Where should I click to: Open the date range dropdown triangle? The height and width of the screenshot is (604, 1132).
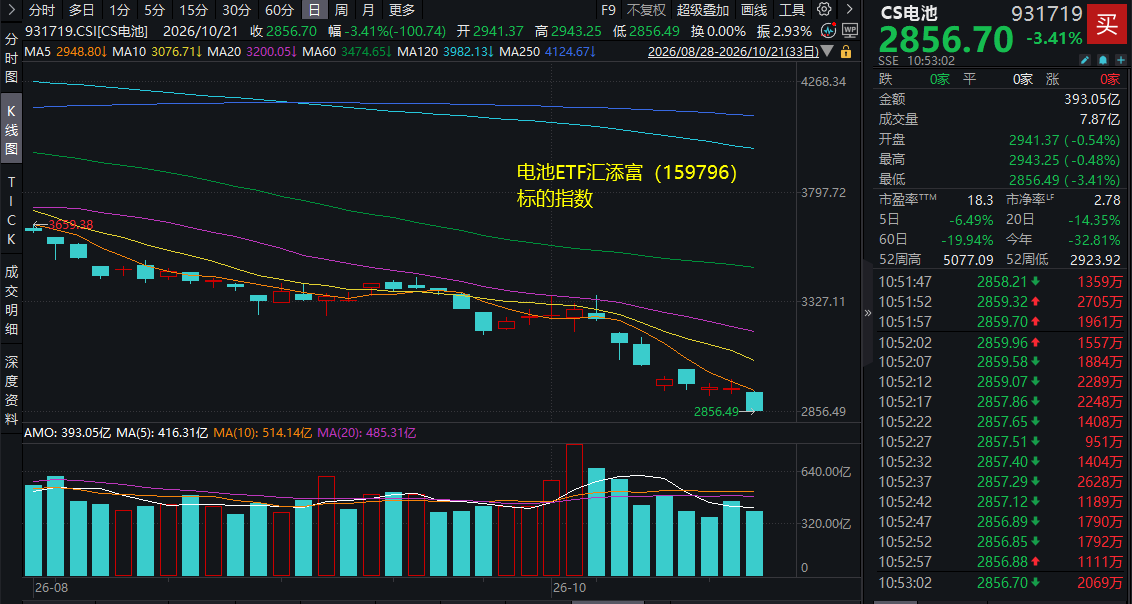[827, 52]
